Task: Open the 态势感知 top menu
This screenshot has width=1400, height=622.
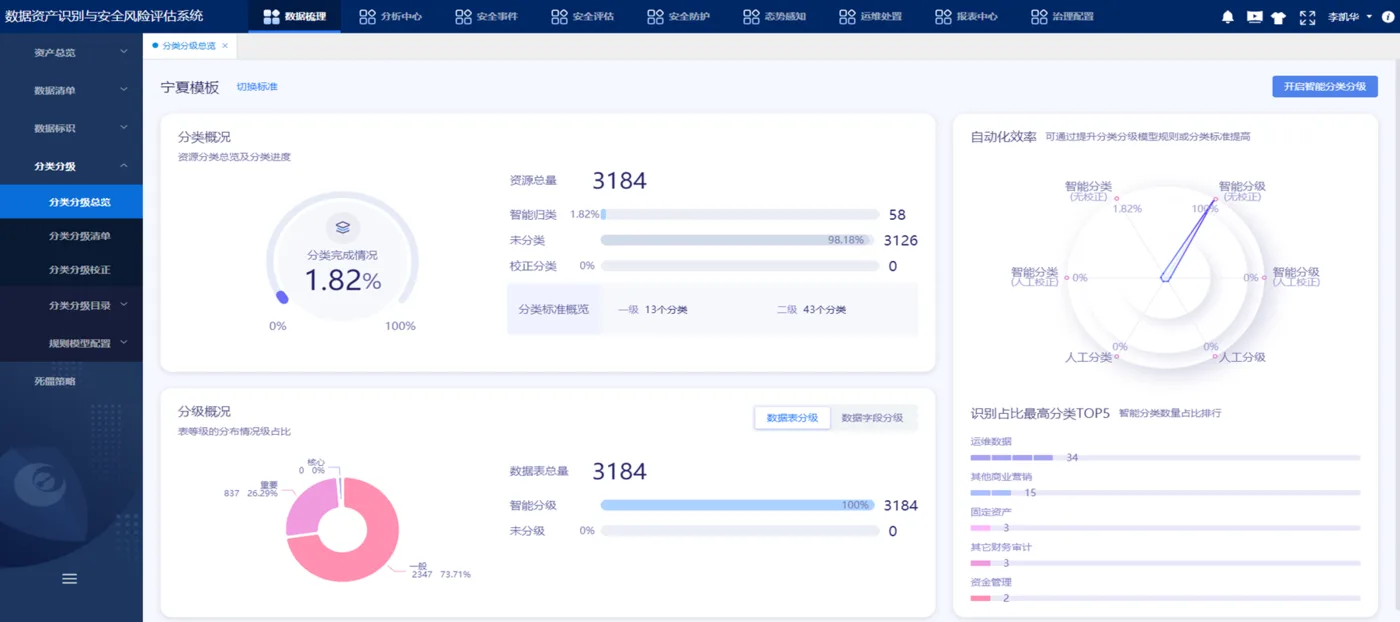Action: click(x=774, y=16)
